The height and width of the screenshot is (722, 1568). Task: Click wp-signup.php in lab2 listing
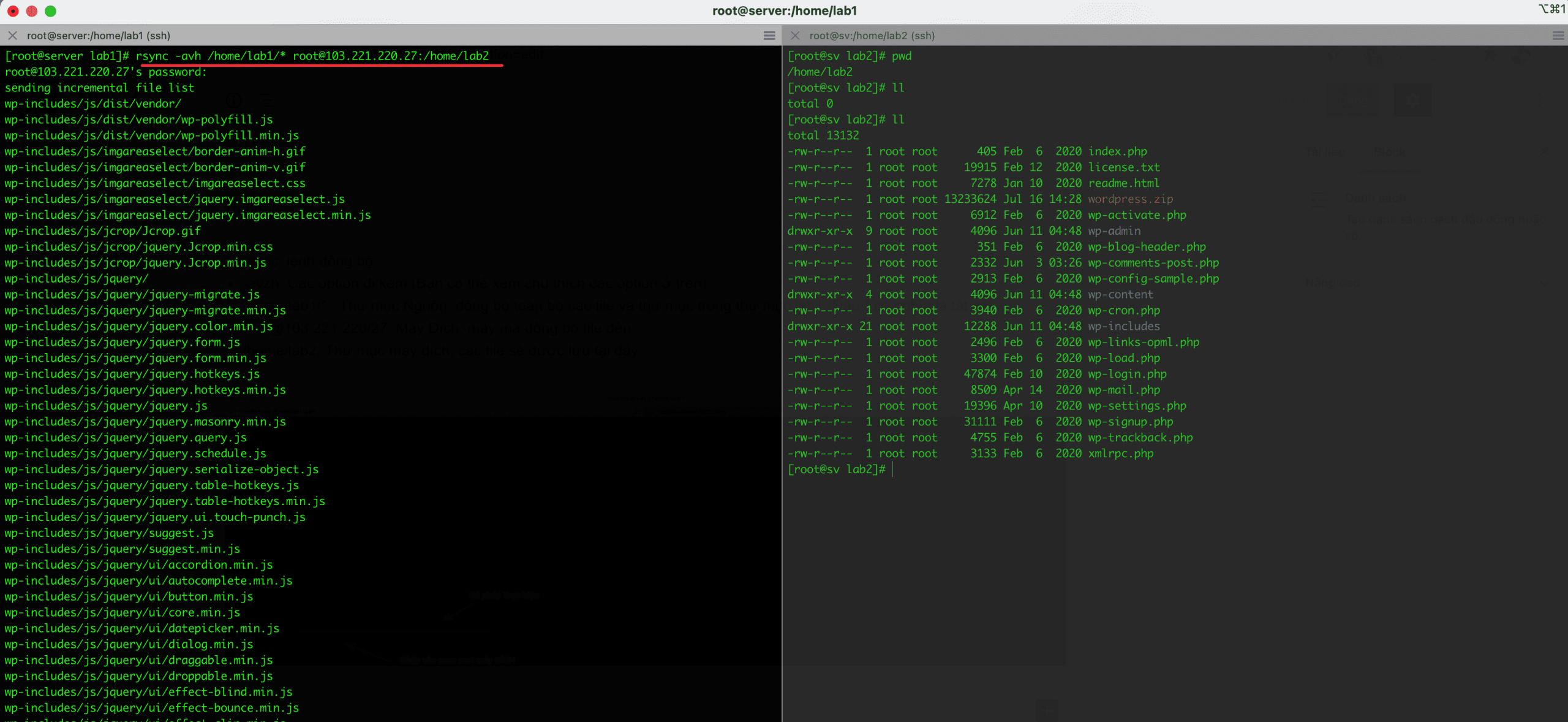[1131, 422]
